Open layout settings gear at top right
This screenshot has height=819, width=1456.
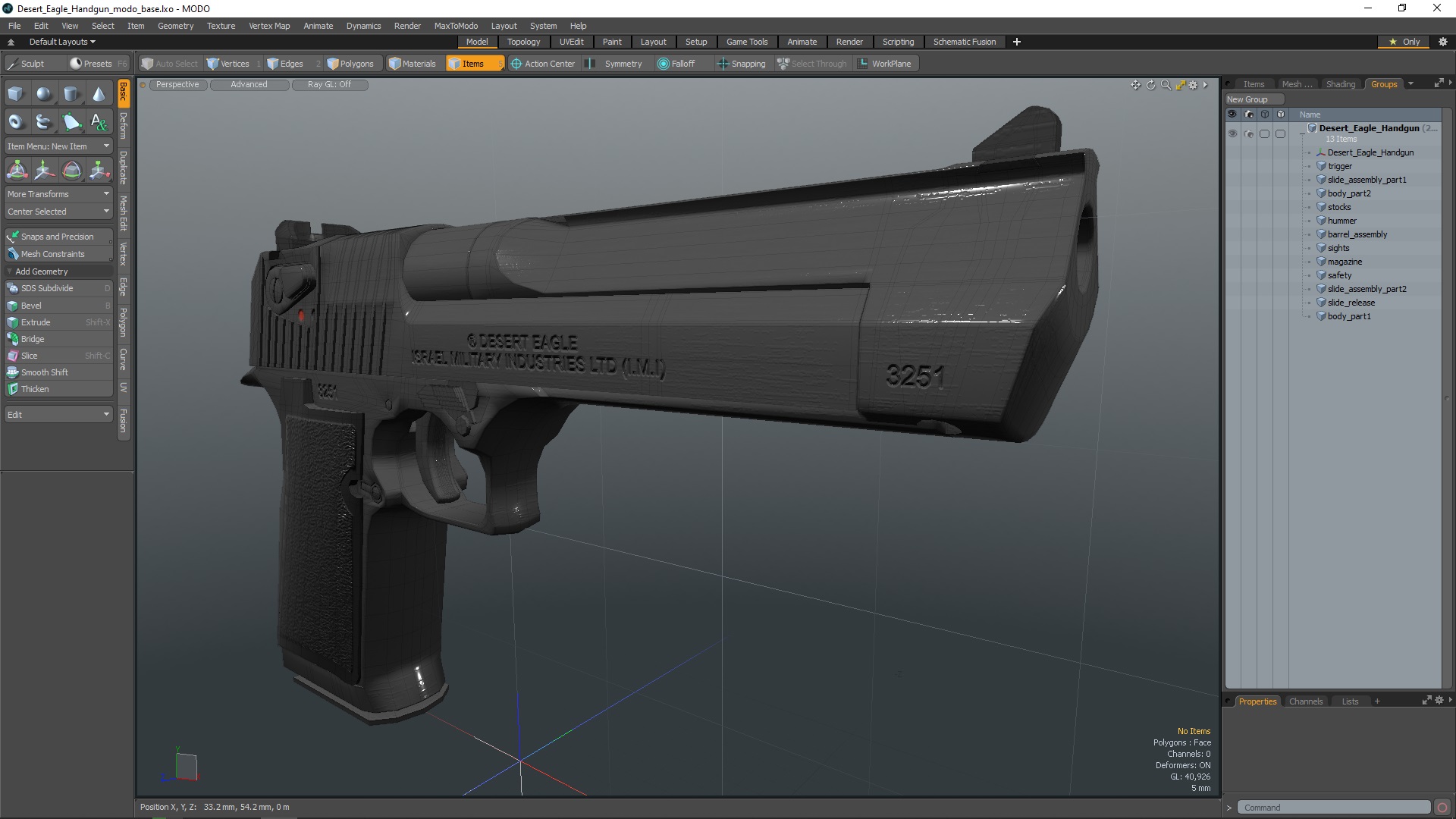click(x=1443, y=42)
